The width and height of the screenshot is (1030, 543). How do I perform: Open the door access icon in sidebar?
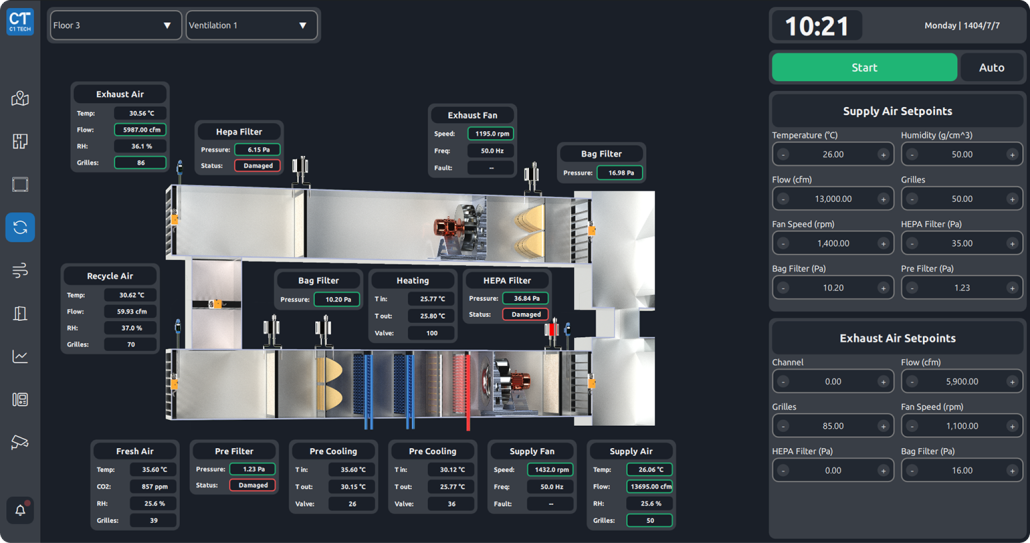tap(20, 314)
